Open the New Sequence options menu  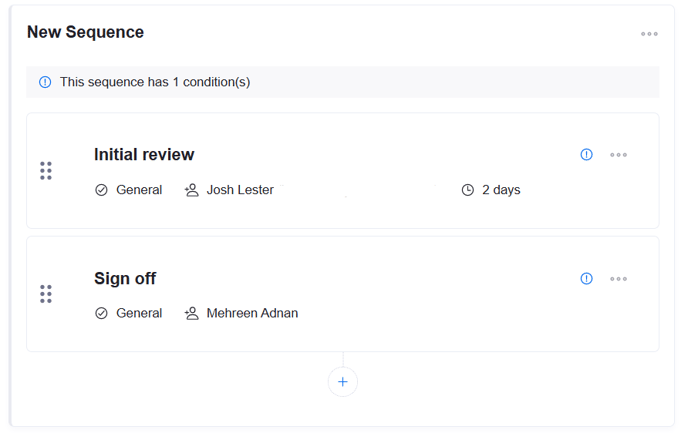coord(649,34)
